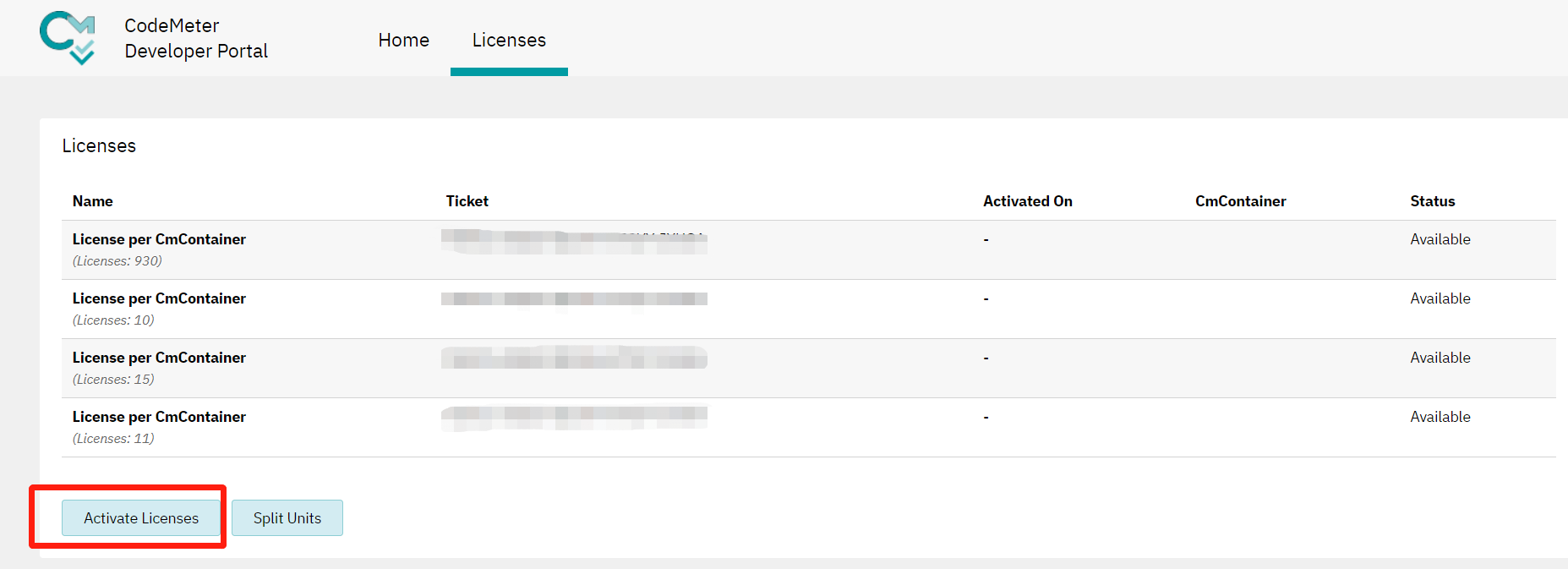The width and height of the screenshot is (1568, 569).
Task: Click the CodeMeter logo icon
Action: pos(67,38)
